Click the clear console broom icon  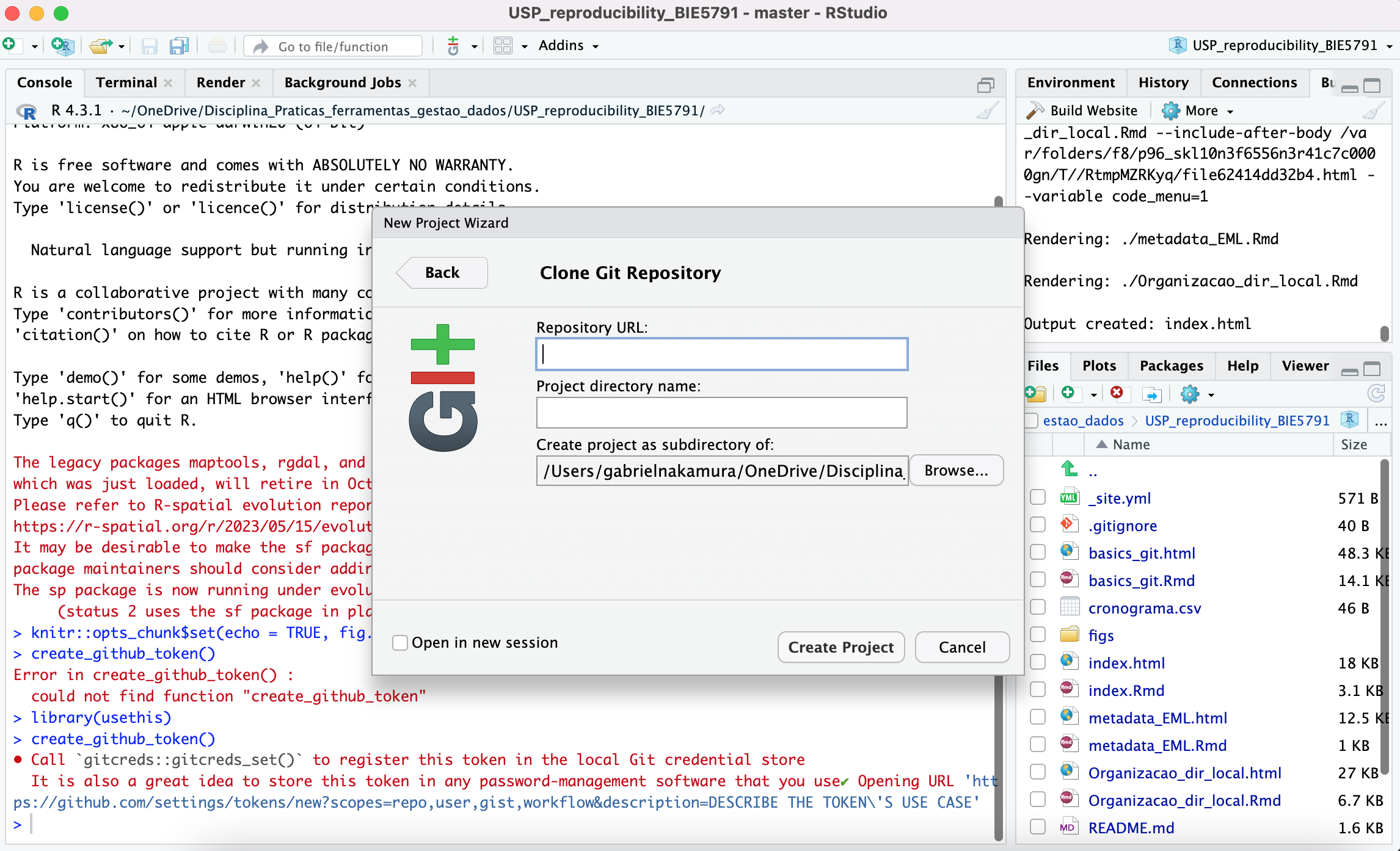point(987,111)
